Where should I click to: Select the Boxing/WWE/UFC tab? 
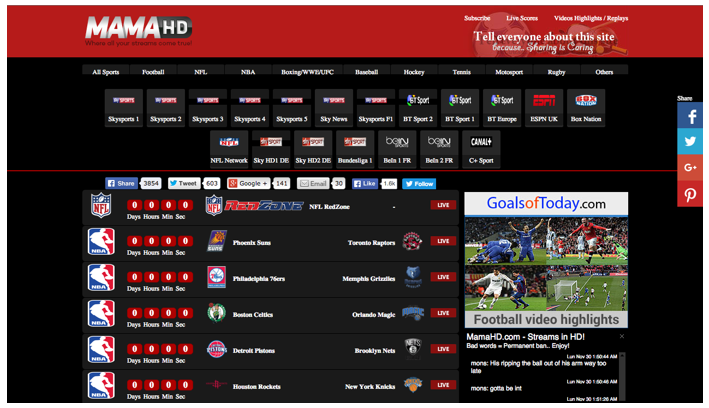point(307,72)
